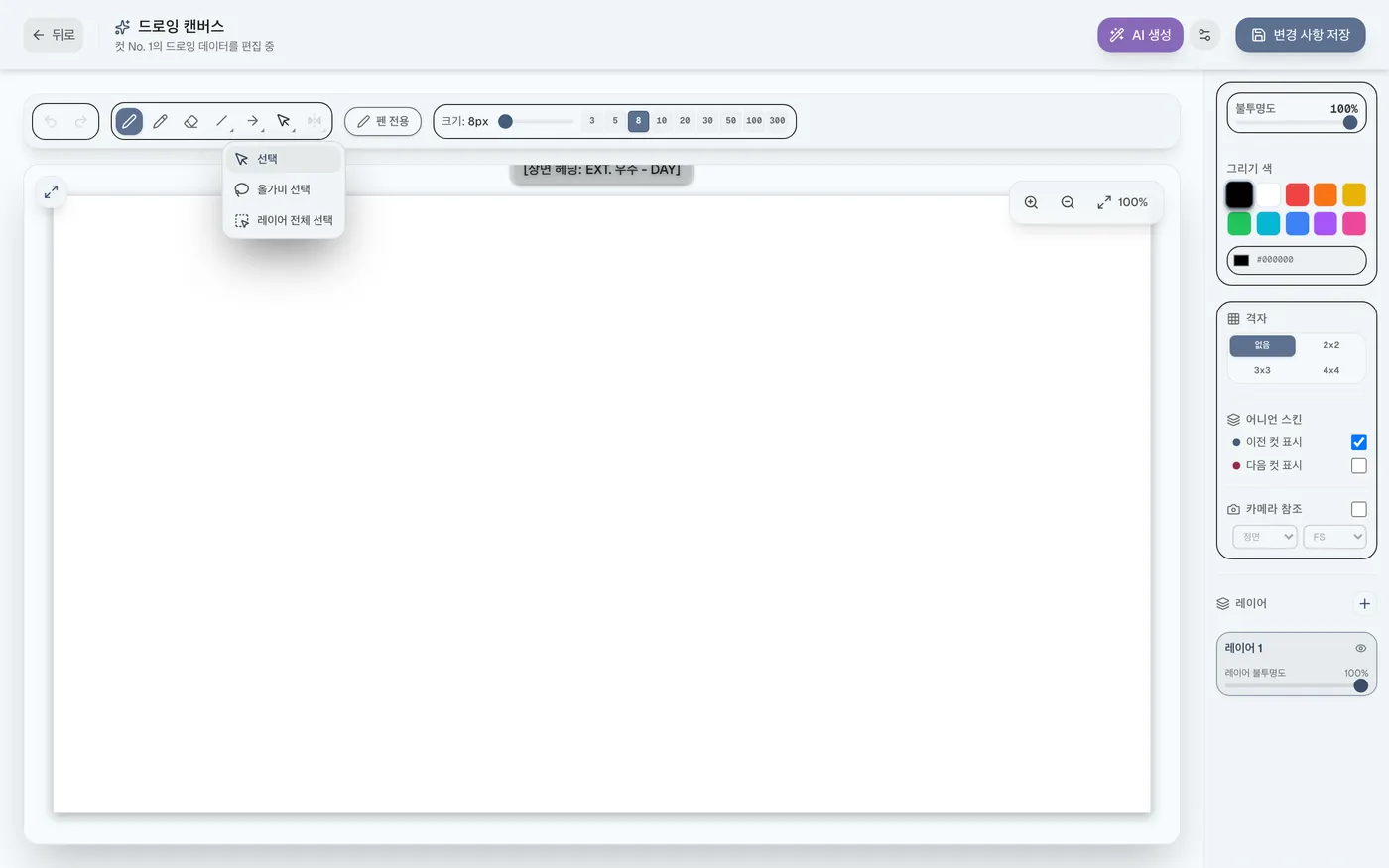Open the FS shot size dropdown
Image resolution: width=1389 pixels, height=868 pixels.
pyautogui.click(x=1334, y=537)
